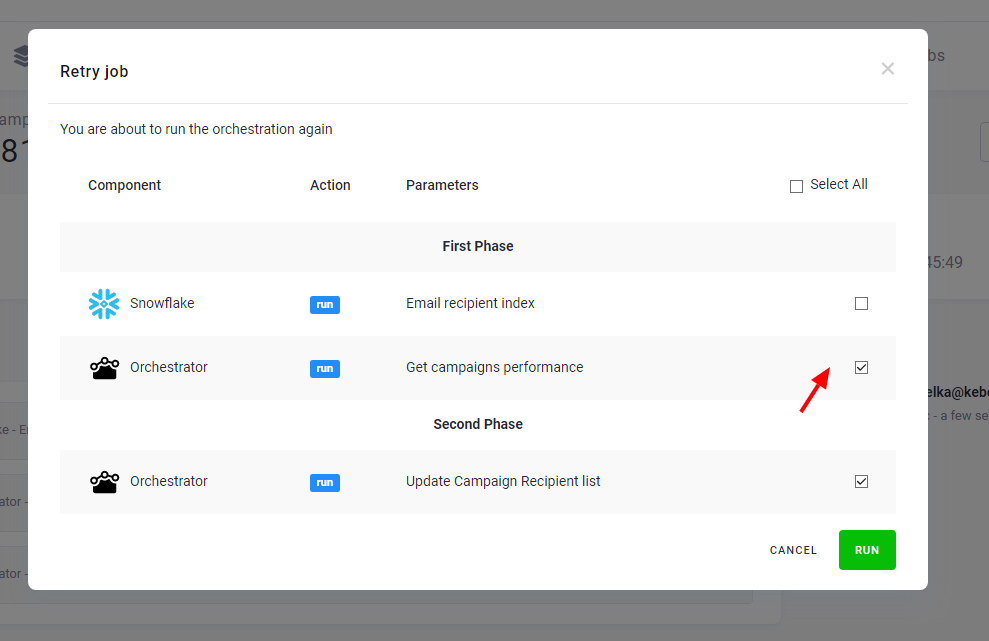Dismiss the Retry job dialog with the X
The height and width of the screenshot is (641, 989).
[887, 68]
